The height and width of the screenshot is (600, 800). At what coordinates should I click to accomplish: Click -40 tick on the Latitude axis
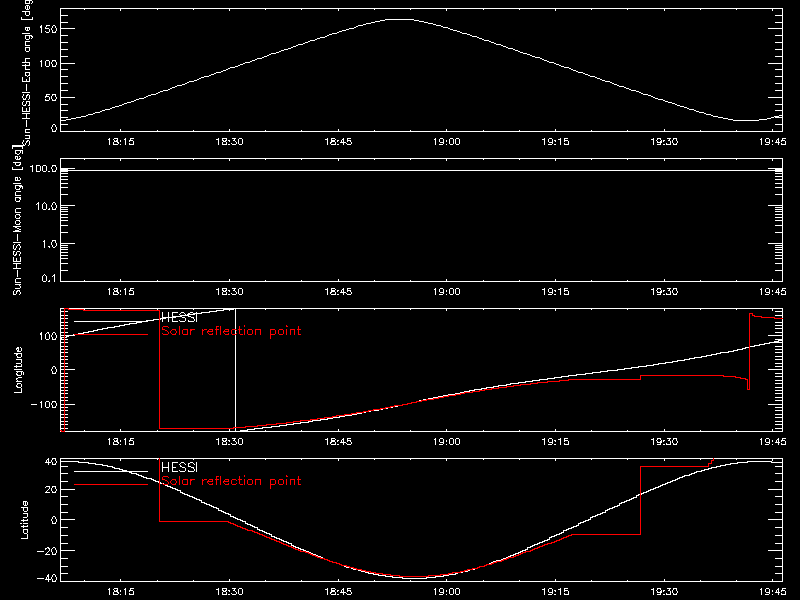(x=47, y=579)
